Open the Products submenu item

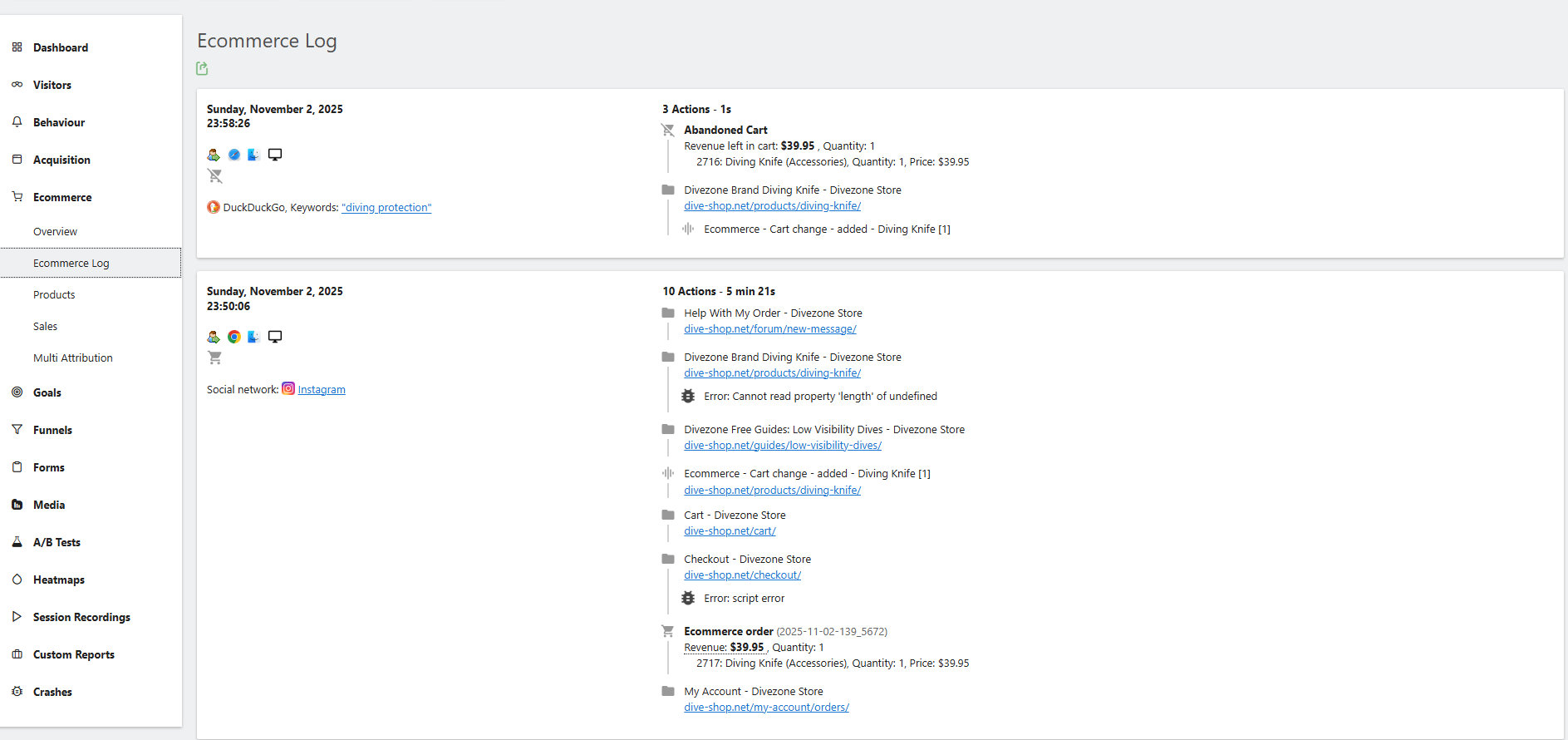(54, 295)
